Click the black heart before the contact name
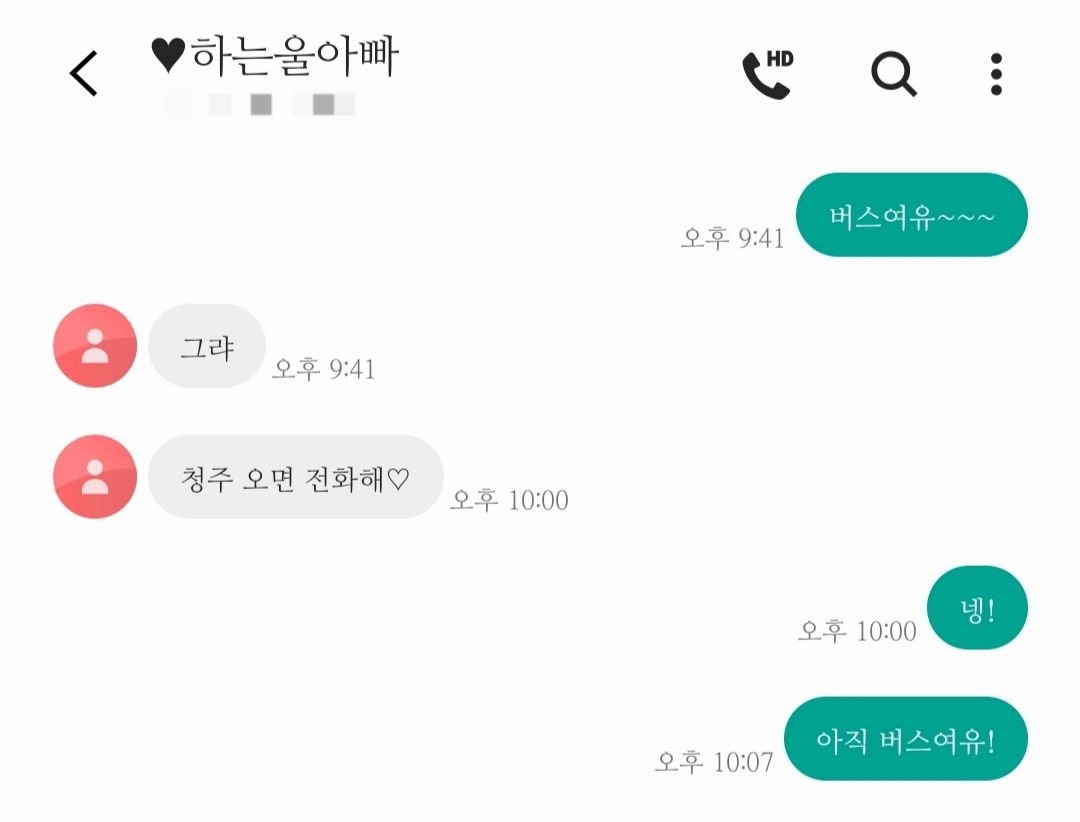 [168, 56]
